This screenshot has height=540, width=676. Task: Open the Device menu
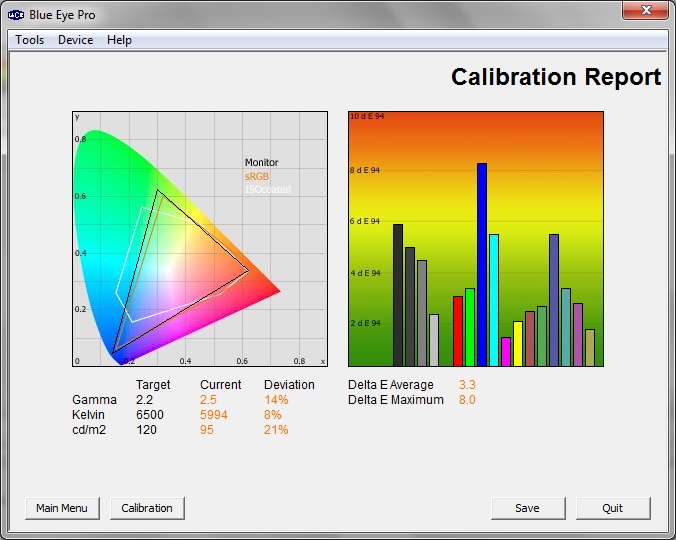75,40
